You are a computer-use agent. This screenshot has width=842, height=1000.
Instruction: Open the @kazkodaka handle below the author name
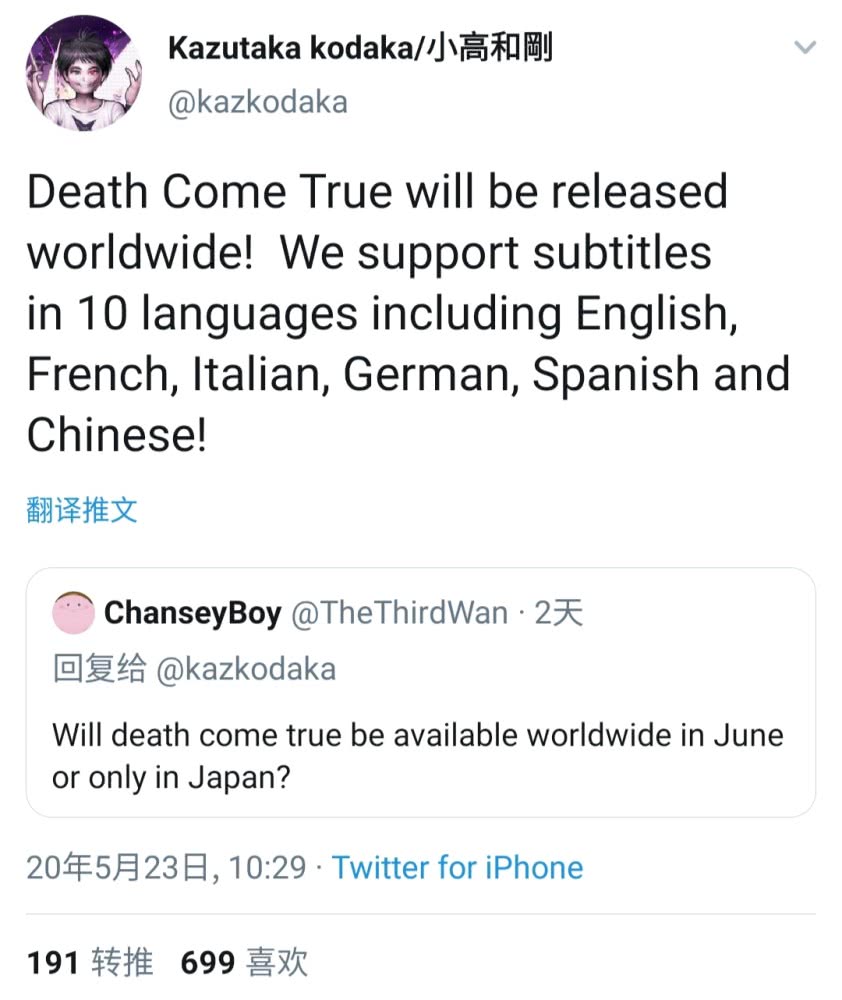[x=257, y=102]
